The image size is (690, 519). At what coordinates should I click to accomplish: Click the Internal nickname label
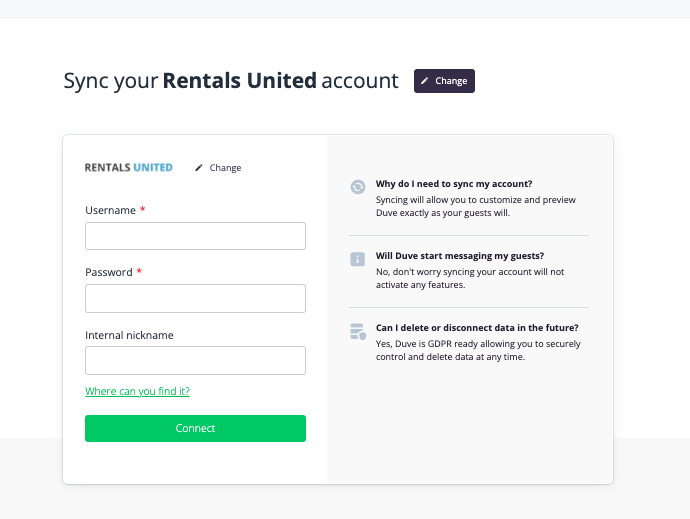coord(129,335)
